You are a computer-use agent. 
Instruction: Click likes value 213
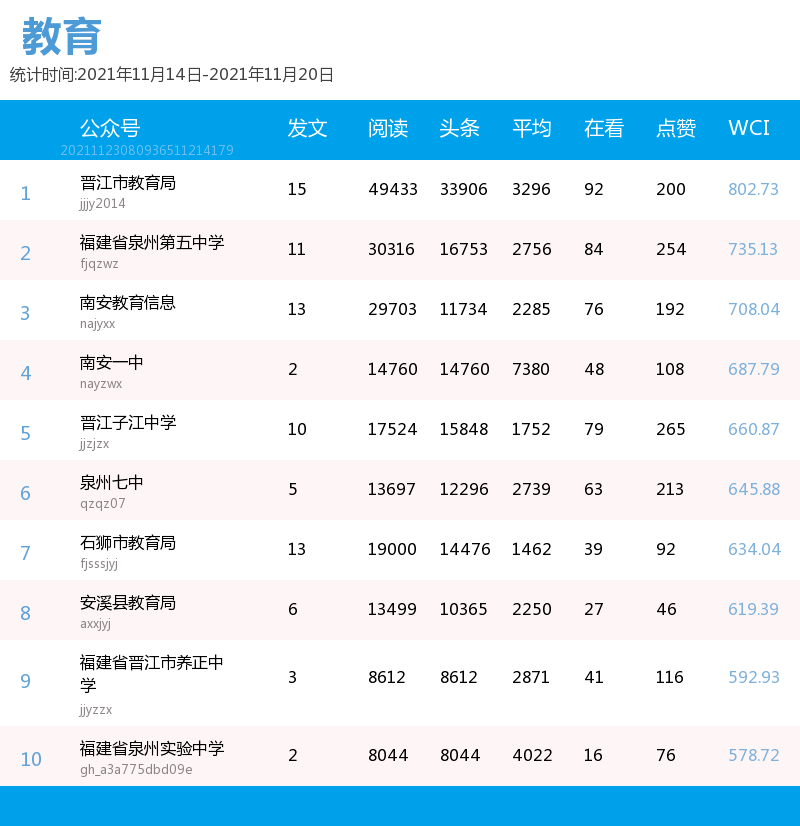pos(670,489)
